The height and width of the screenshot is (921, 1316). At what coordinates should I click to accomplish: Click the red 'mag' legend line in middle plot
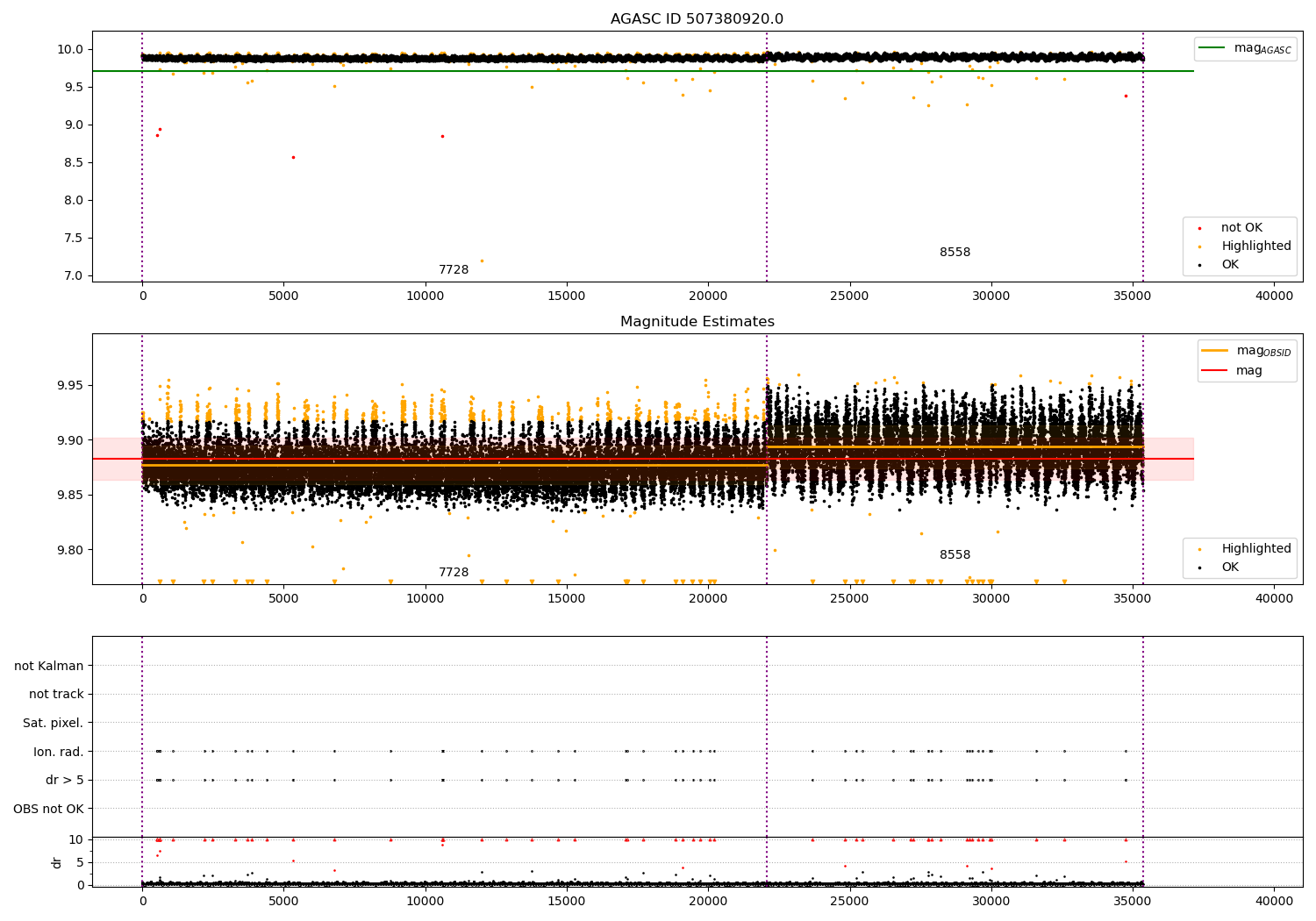point(1214,370)
